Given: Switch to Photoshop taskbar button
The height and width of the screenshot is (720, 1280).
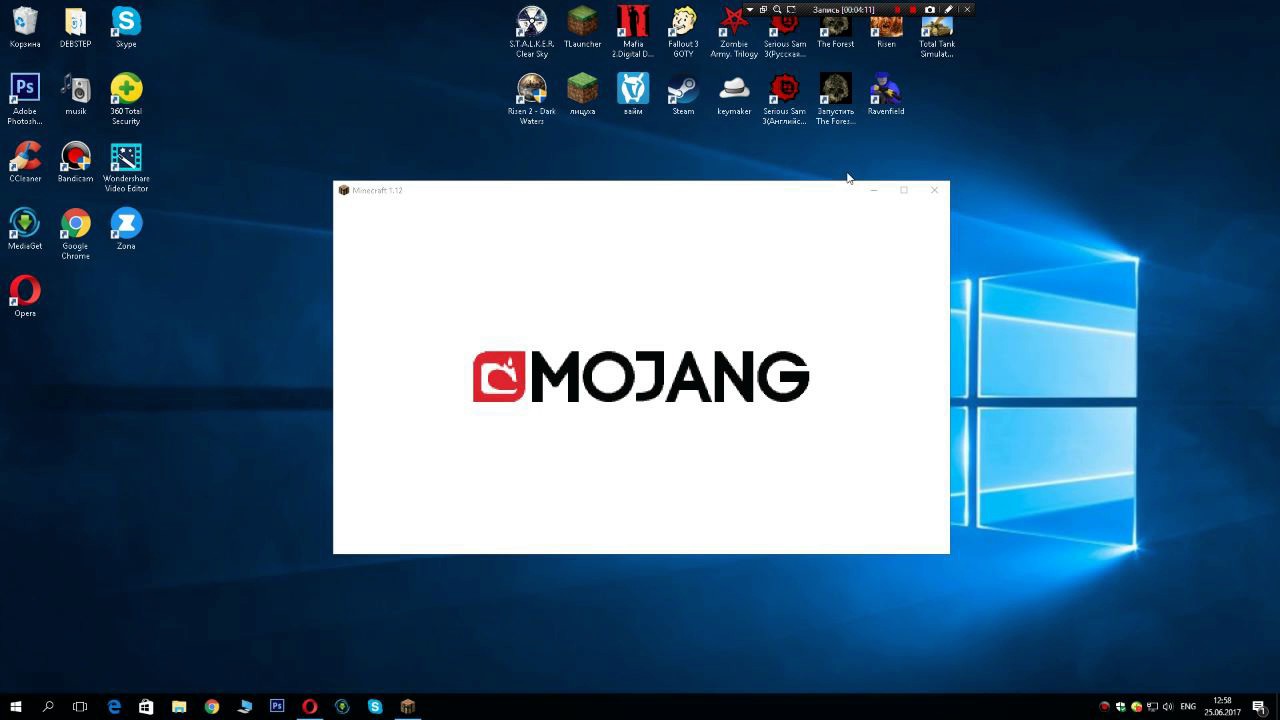Looking at the screenshot, I should (x=277, y=707).
